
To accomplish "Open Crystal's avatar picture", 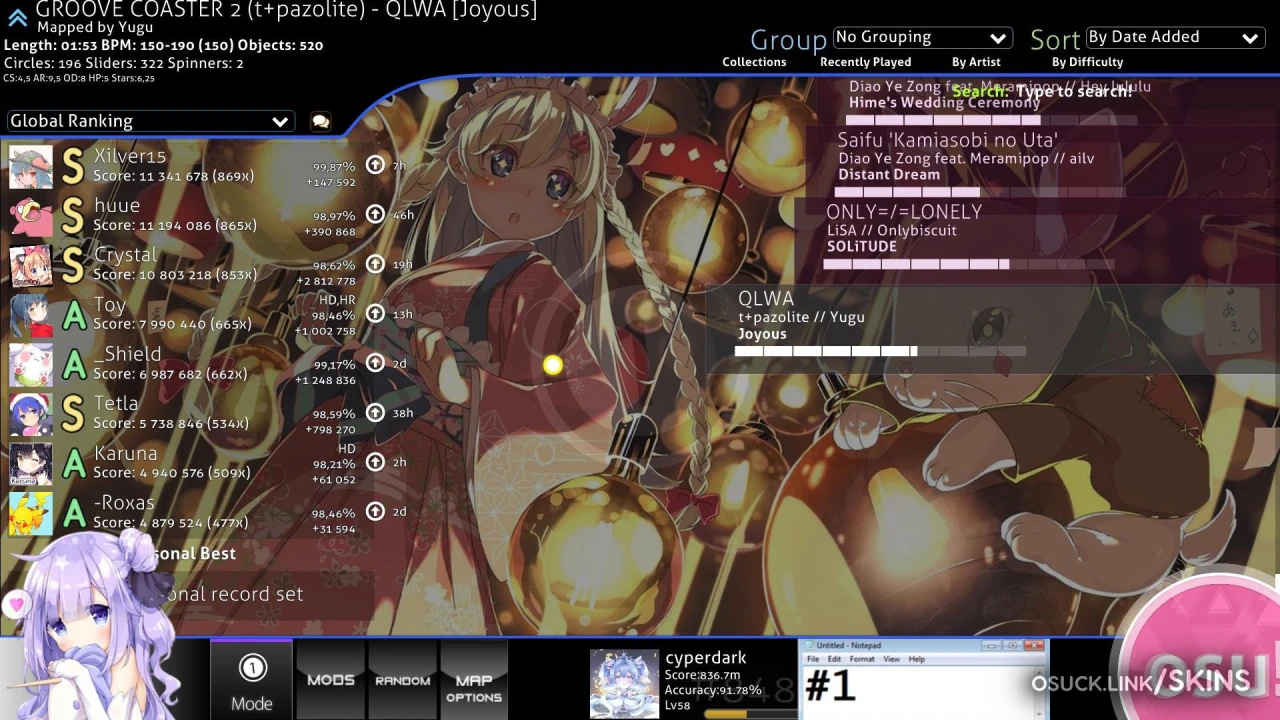I will [x=31, y=266].
